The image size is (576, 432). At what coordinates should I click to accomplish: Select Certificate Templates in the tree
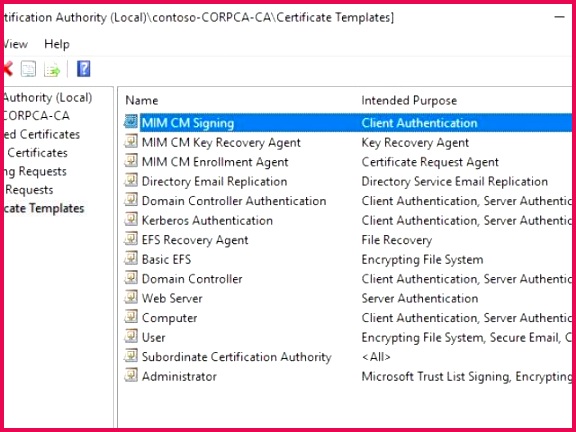pyautogui.click(x=43, y=208)
